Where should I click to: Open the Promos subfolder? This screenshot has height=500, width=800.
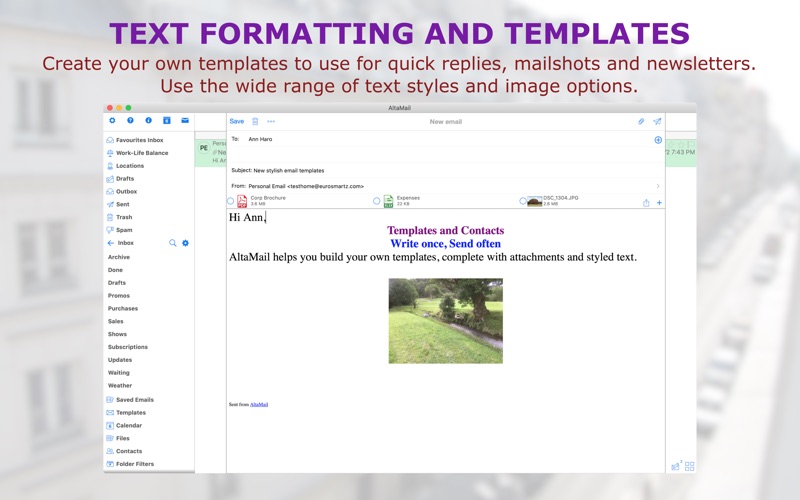(x=119, y=295)
